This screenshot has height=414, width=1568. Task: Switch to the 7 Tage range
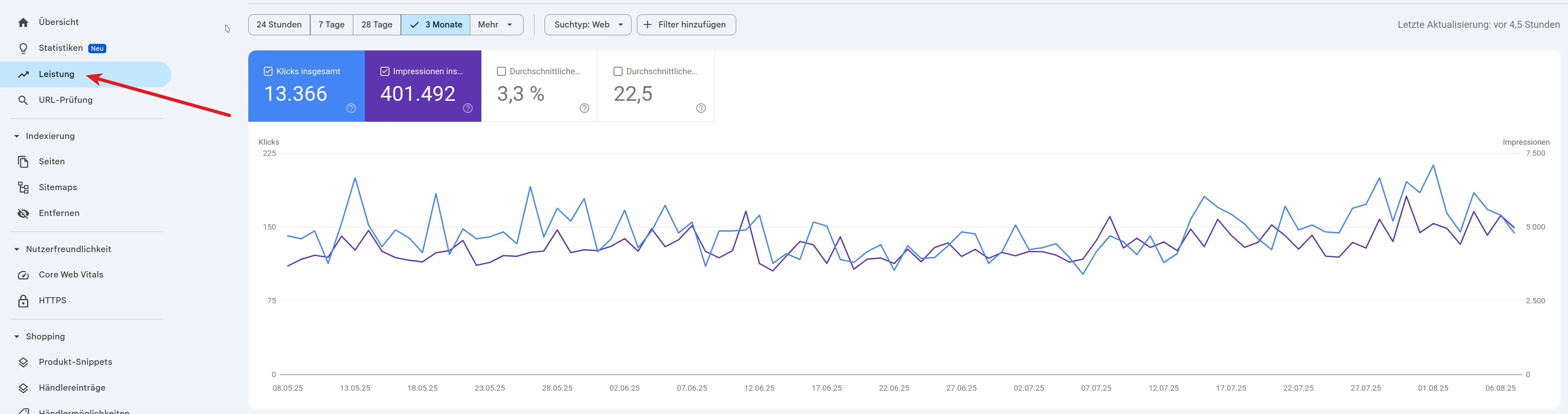coord(331,25)
